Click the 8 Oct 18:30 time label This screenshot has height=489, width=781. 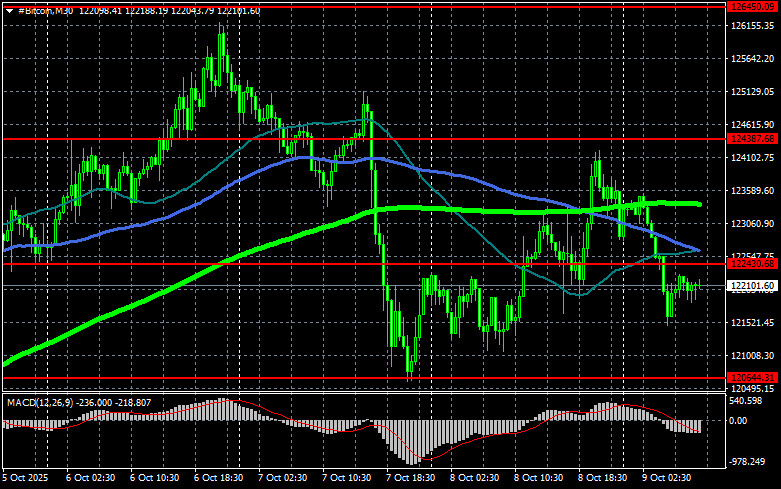(603, 478)
